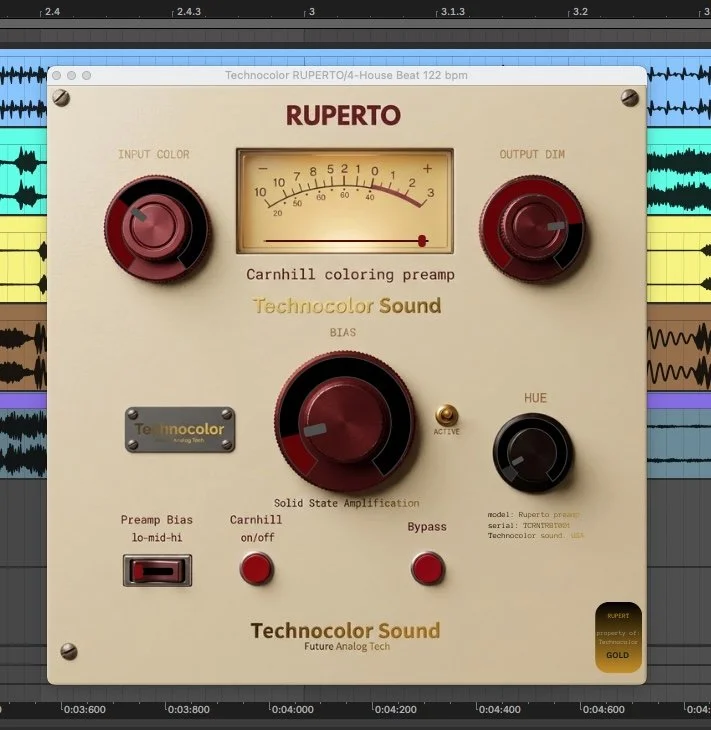Click the red VU meter slider handle
Screen dimensions: 711x730
(422, 241)
